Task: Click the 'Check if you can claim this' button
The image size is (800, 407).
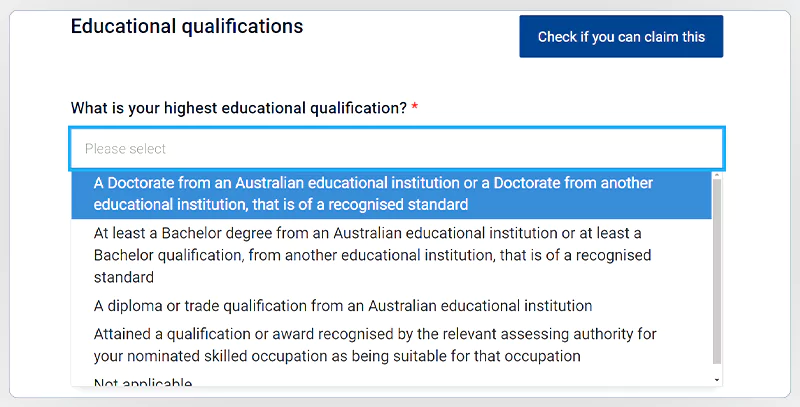Action: click(621, 37)
